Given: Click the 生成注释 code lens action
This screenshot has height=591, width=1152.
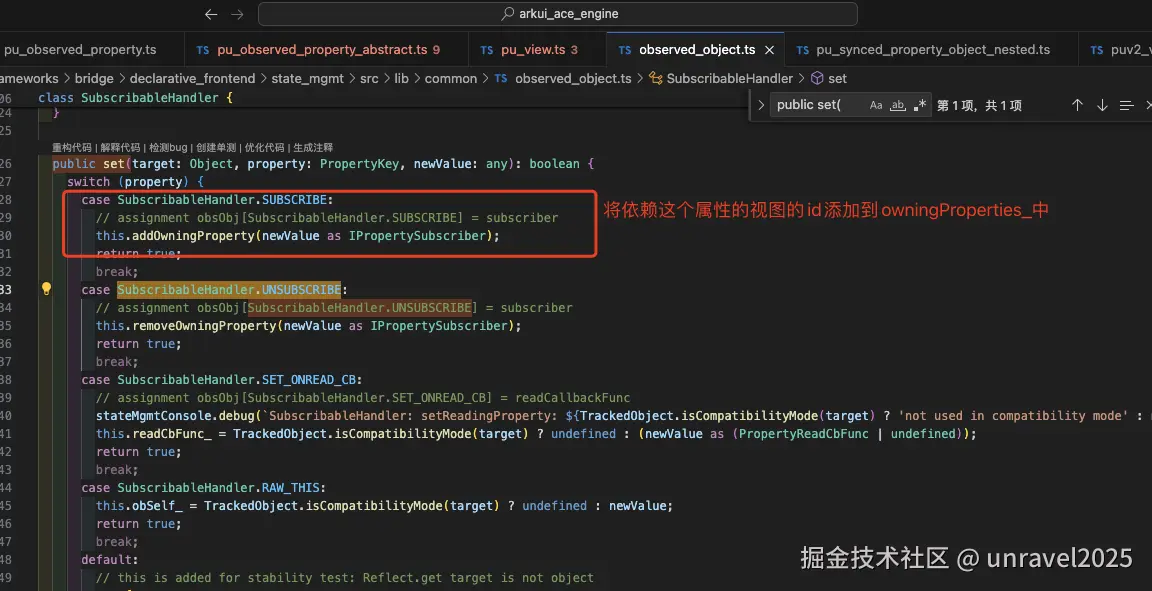Looking at the screenshot, I should (x=313, y=147).
